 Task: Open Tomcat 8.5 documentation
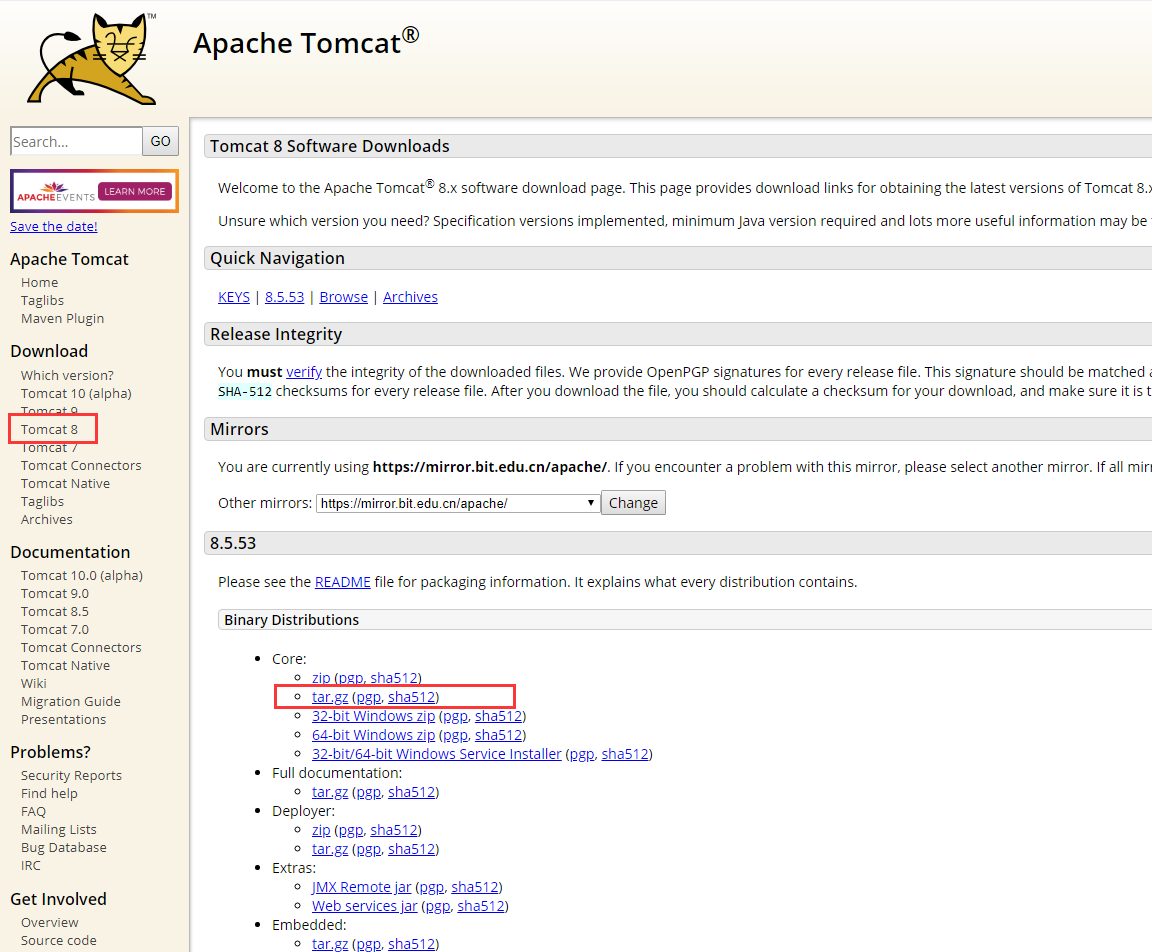(55, 611)
